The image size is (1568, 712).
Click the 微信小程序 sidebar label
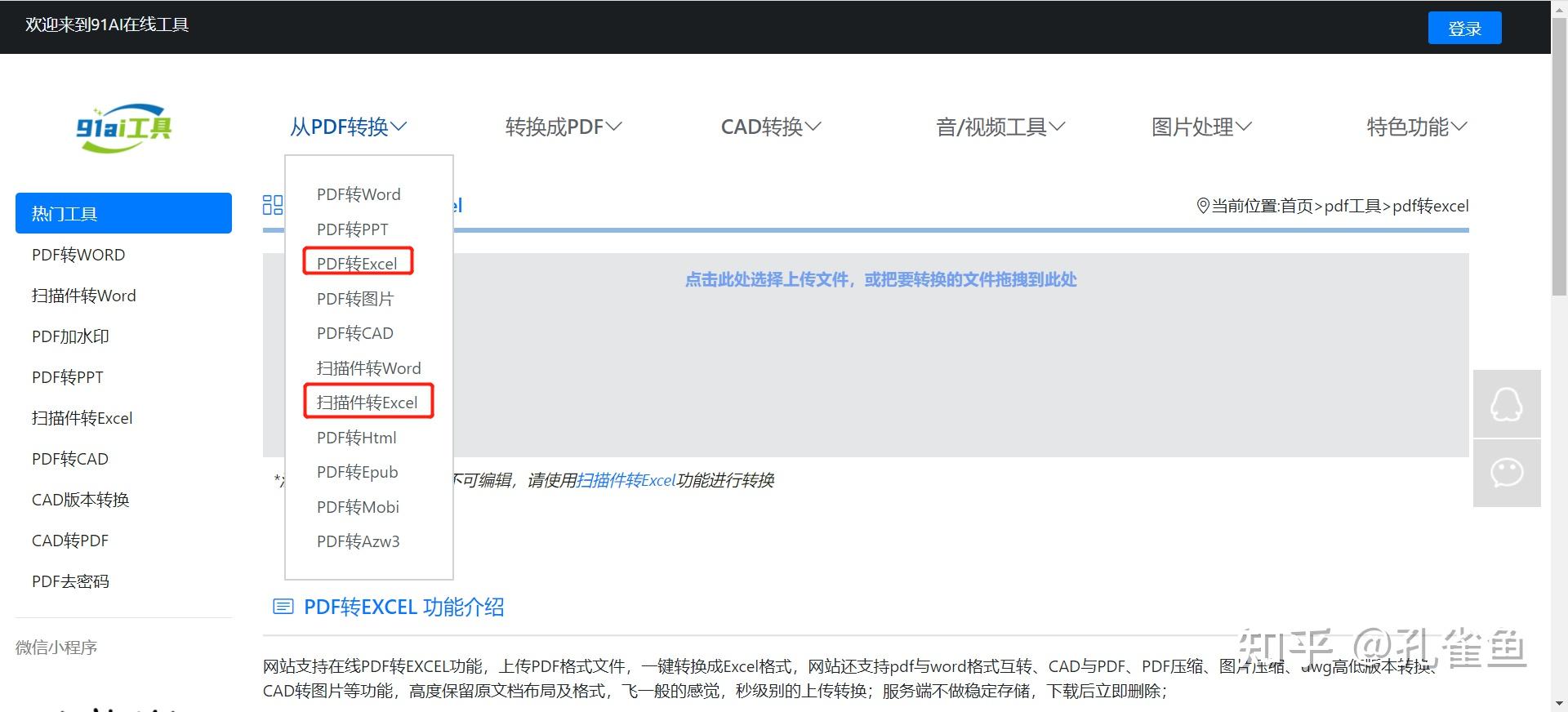click(x=56, y=647)
